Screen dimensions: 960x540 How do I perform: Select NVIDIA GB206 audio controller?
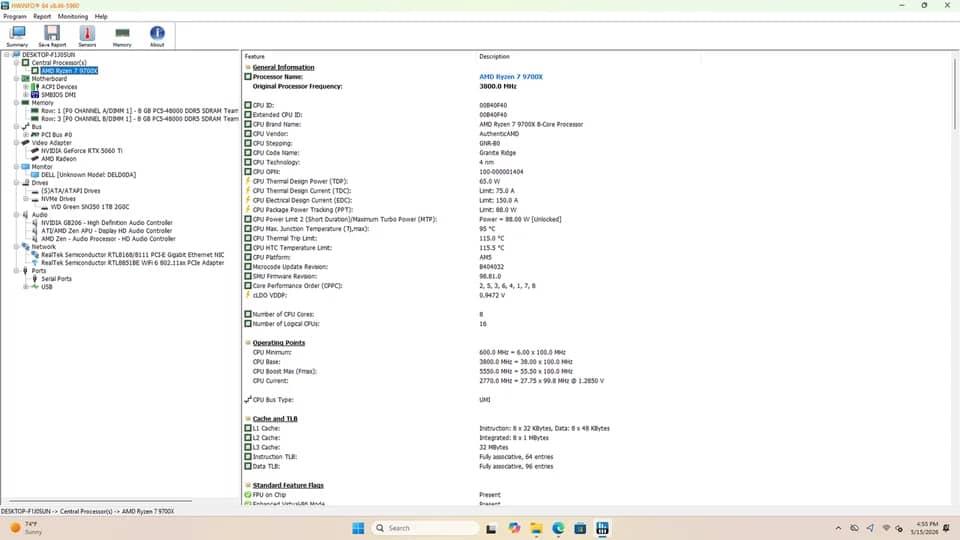tap(107, 223)
